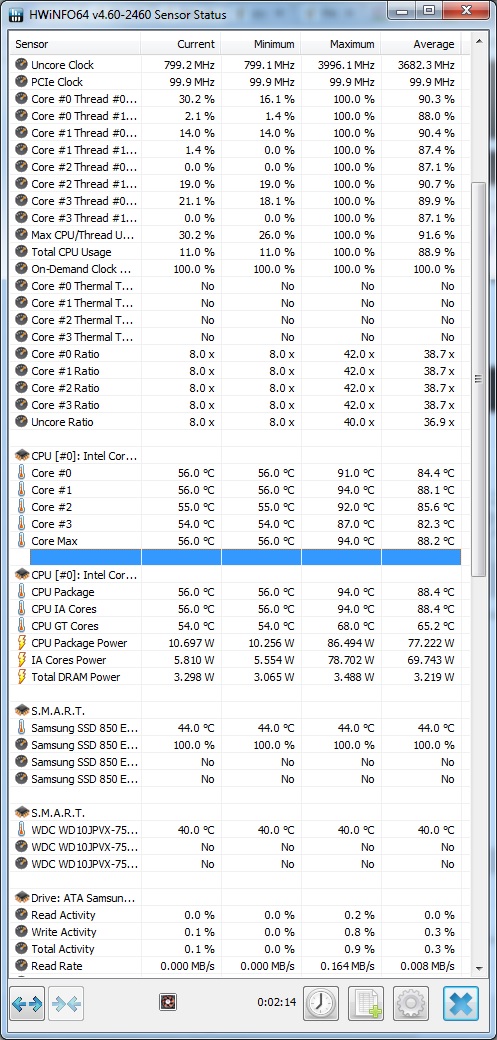The image size is (497, 1040).
Task: Select the highlighted blue empty row
Action: coord(235,558)
